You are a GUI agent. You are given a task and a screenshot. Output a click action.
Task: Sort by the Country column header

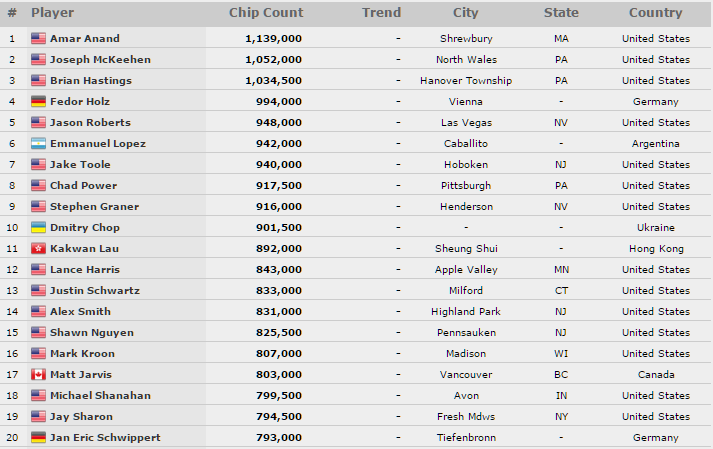tap(655, 13)
